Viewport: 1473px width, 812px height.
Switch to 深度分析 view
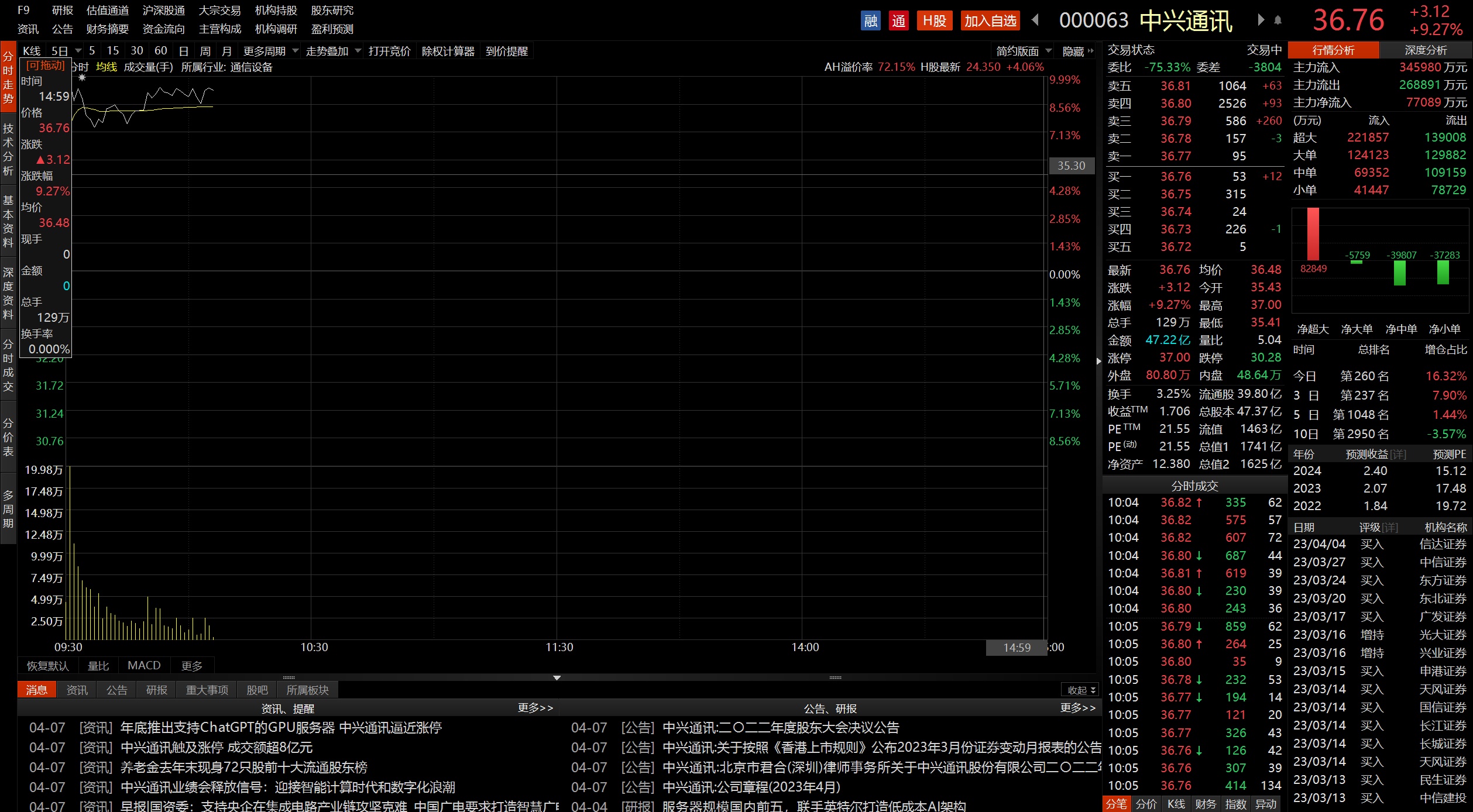[x=1426, y=50]
